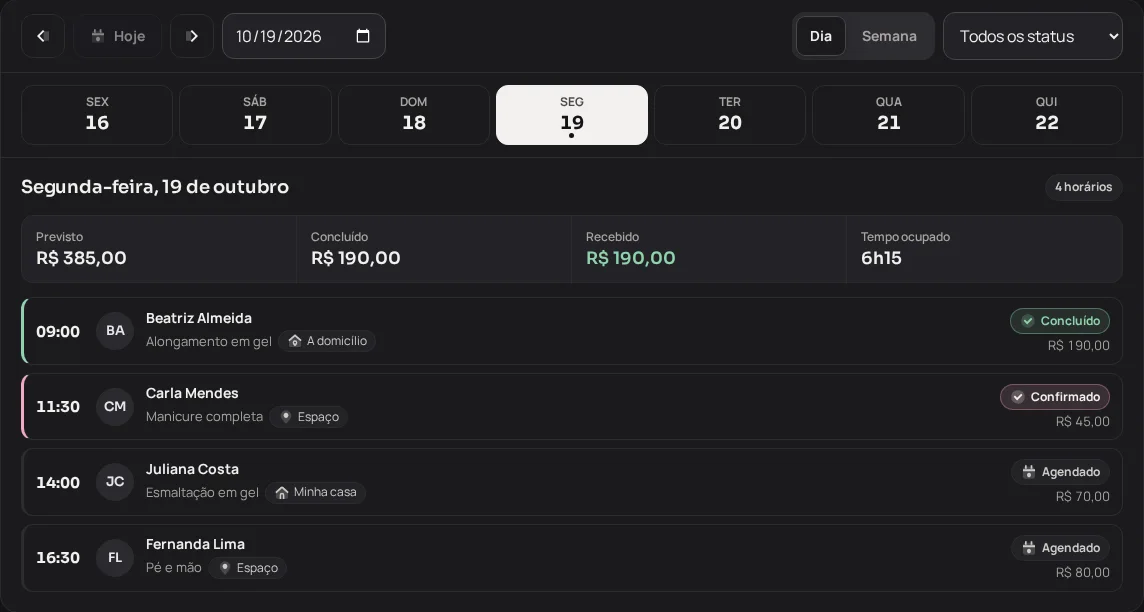The image size is (1144, 612).
Task: Switch view to Semana
Action: pyautogui.click(x=889, y=36)
